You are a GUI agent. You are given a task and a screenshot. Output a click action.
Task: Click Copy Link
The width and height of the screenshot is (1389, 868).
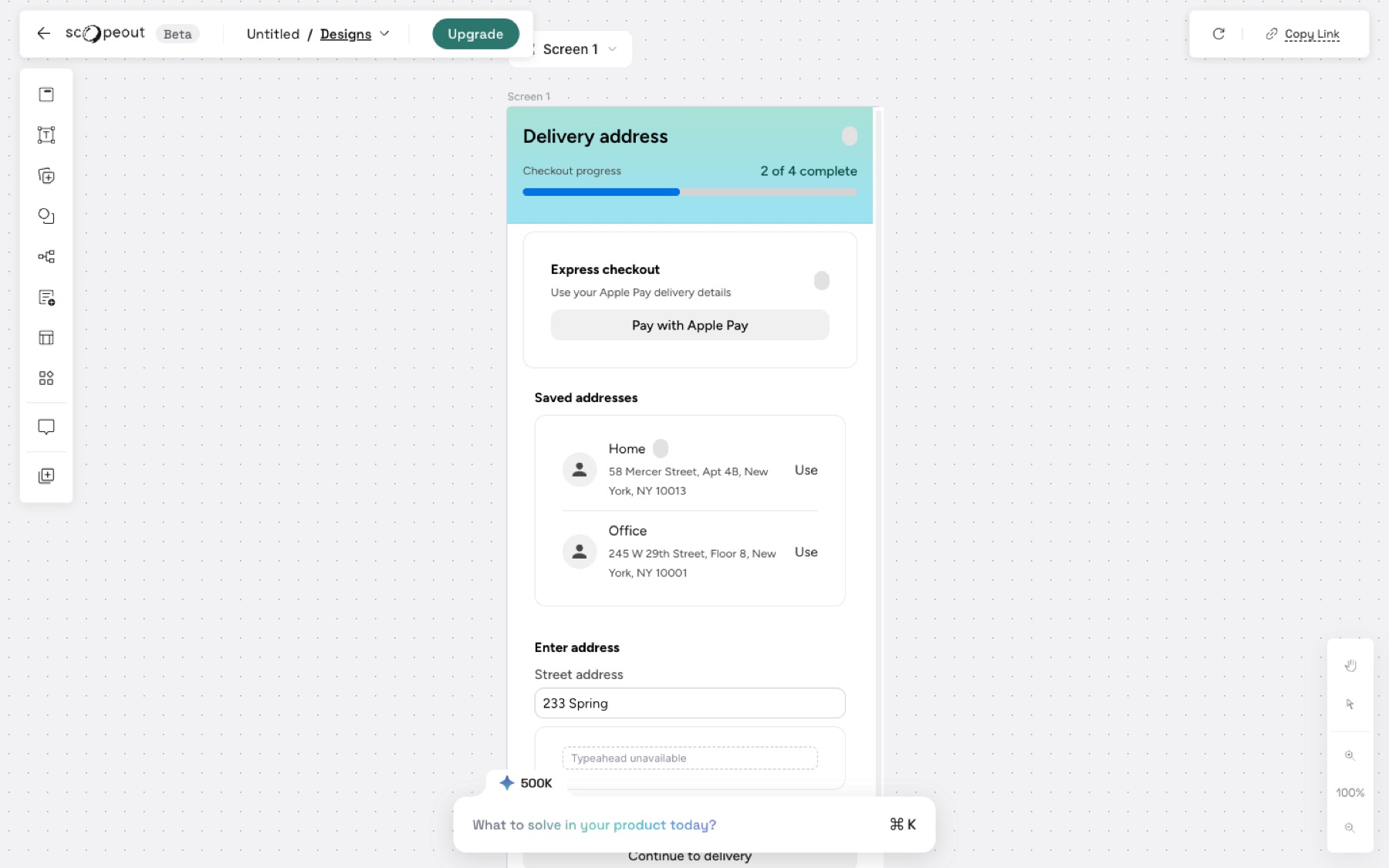tap(1312, 34)
